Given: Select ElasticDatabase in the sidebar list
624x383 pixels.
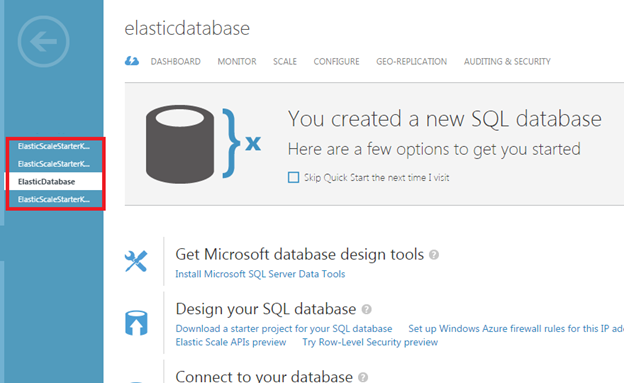Looking at the screenshot, I should (54, 182).
